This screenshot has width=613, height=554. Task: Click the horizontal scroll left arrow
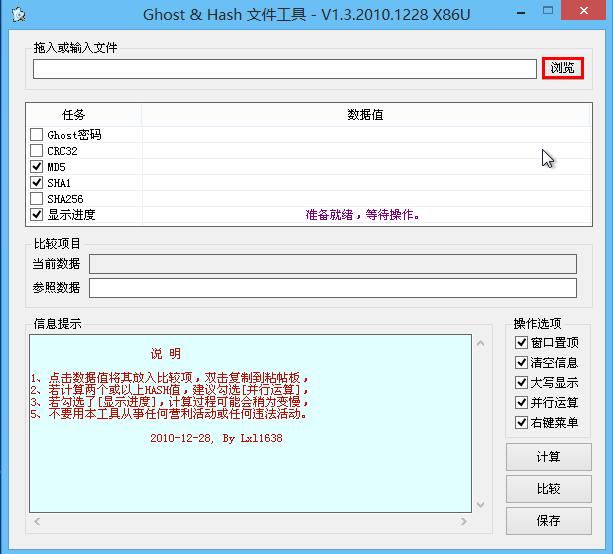click(37, 521)
